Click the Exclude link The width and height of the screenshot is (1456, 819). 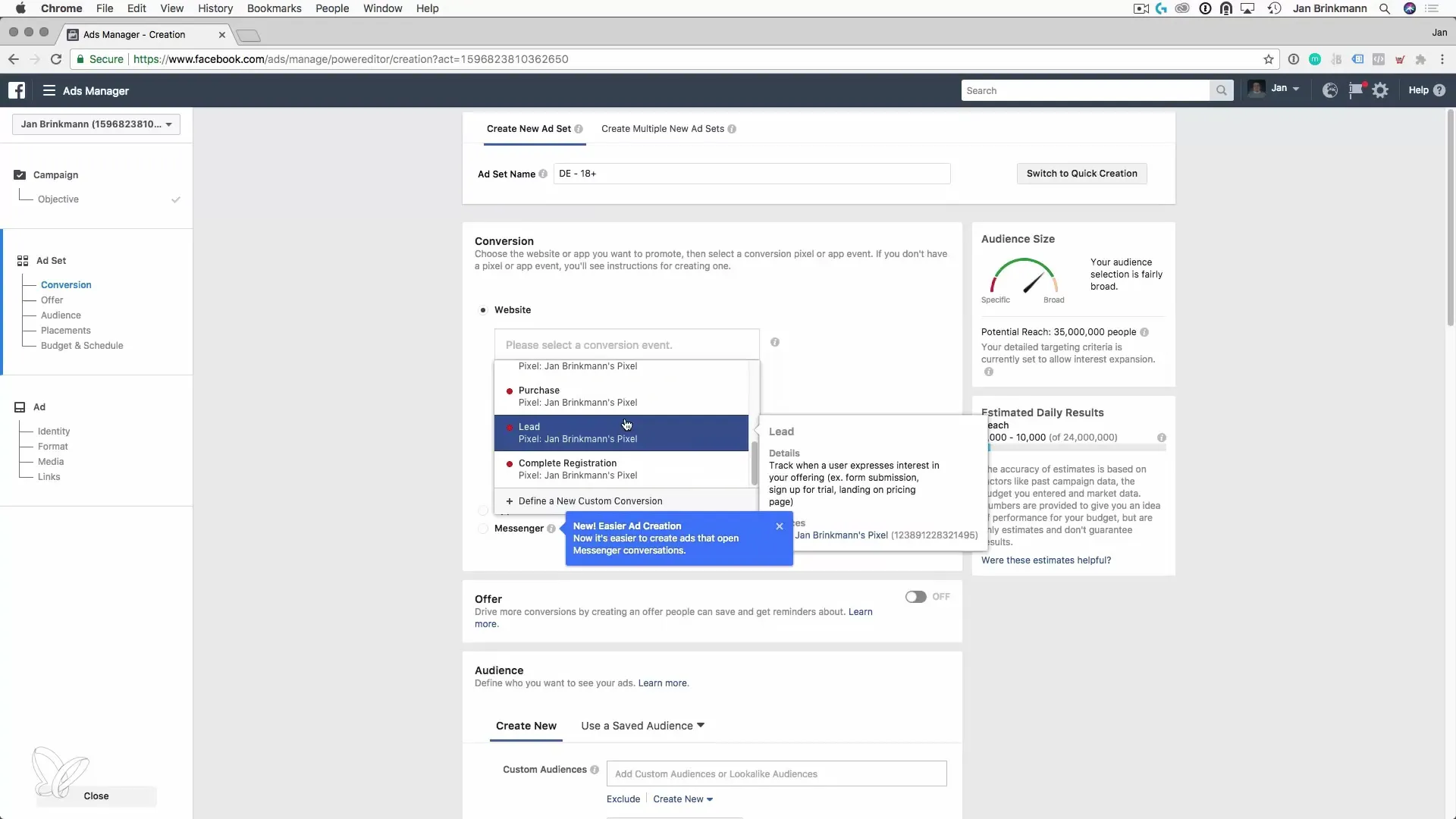[623, 799]
